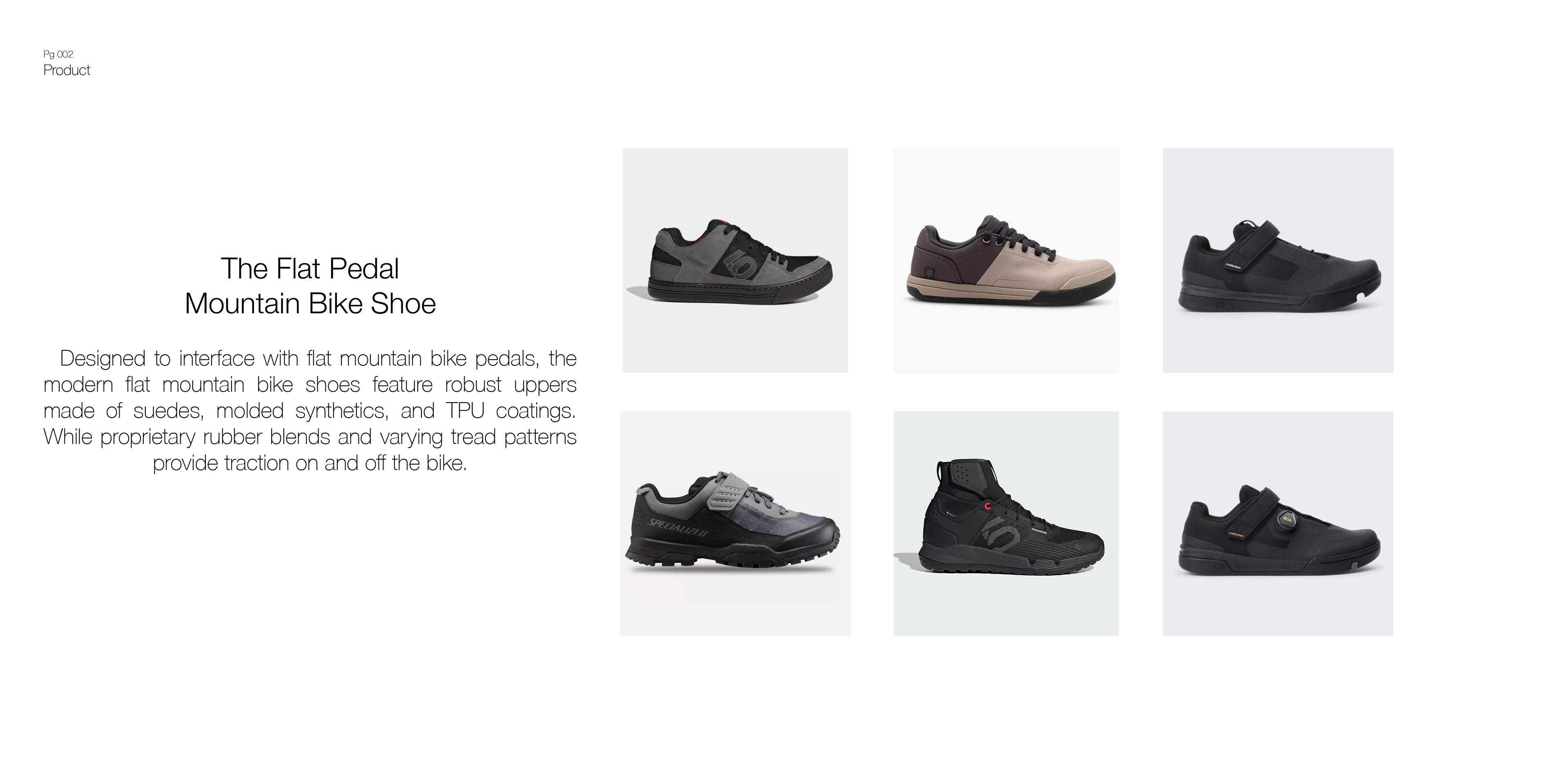Open the black Crankbrothers strap shoe image
Screen dimensions: 1568x784
pos(1278,260)
